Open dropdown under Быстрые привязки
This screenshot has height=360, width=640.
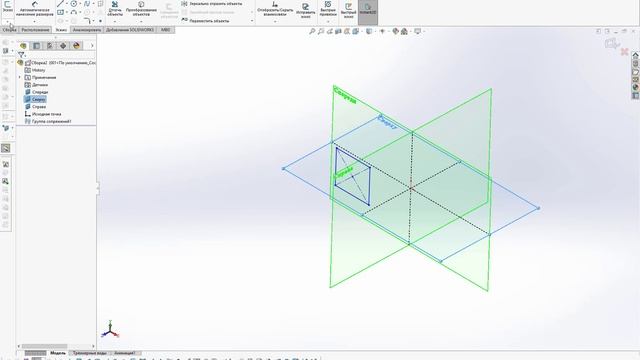328,21
